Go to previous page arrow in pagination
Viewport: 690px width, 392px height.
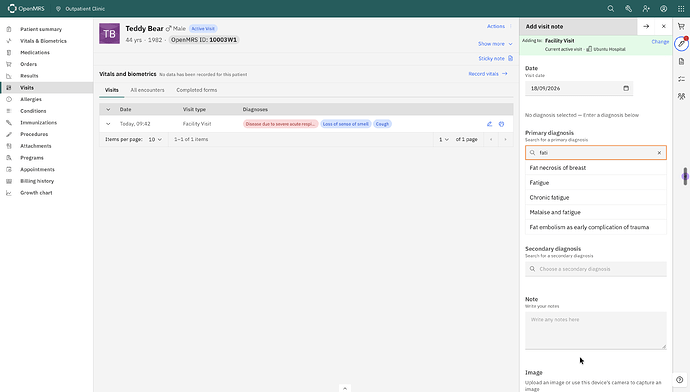(491, 139)
